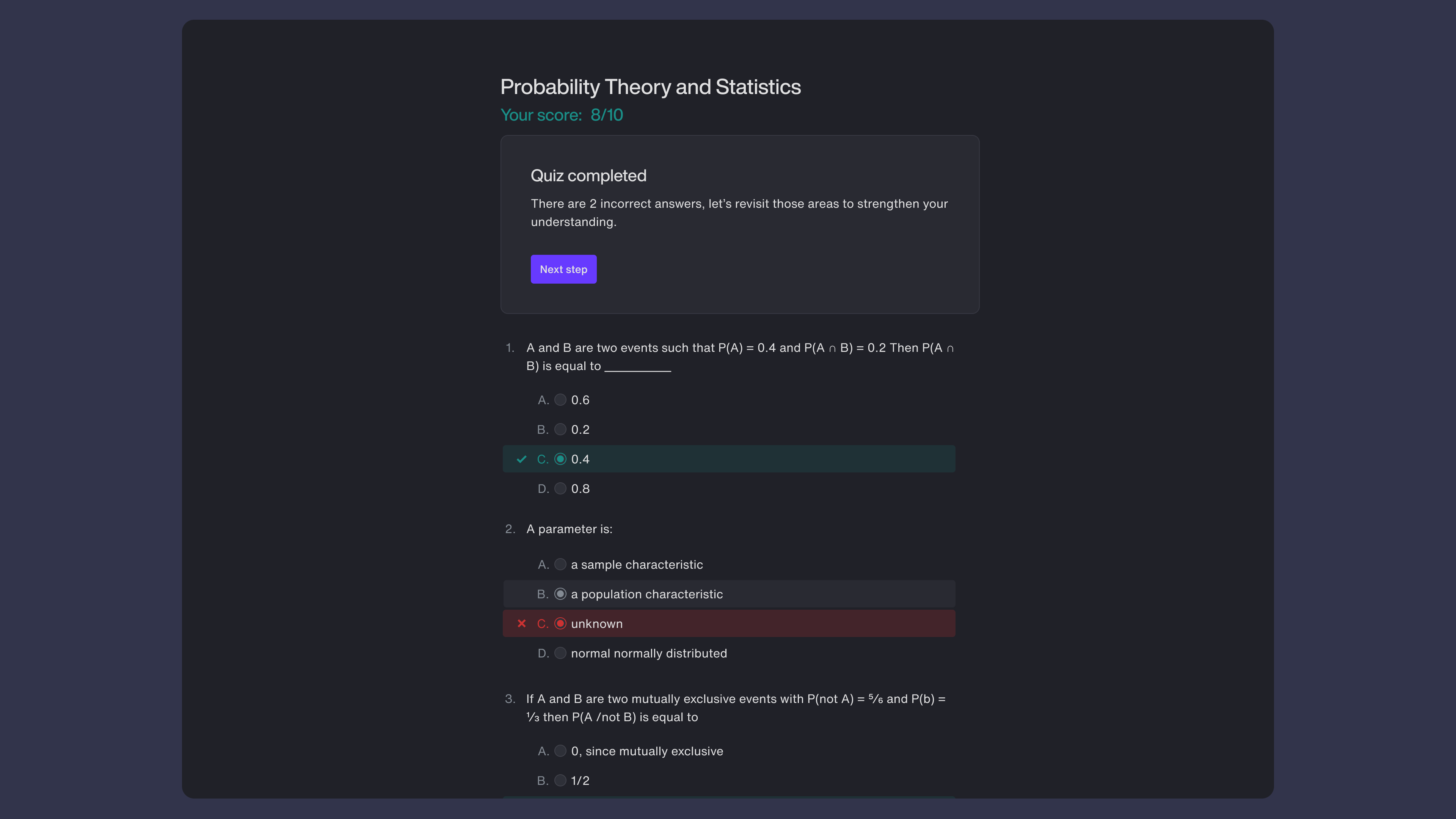Click the 'Quiz completed' heading
This screenshot has width=1456, height=819.
[588, 176]
